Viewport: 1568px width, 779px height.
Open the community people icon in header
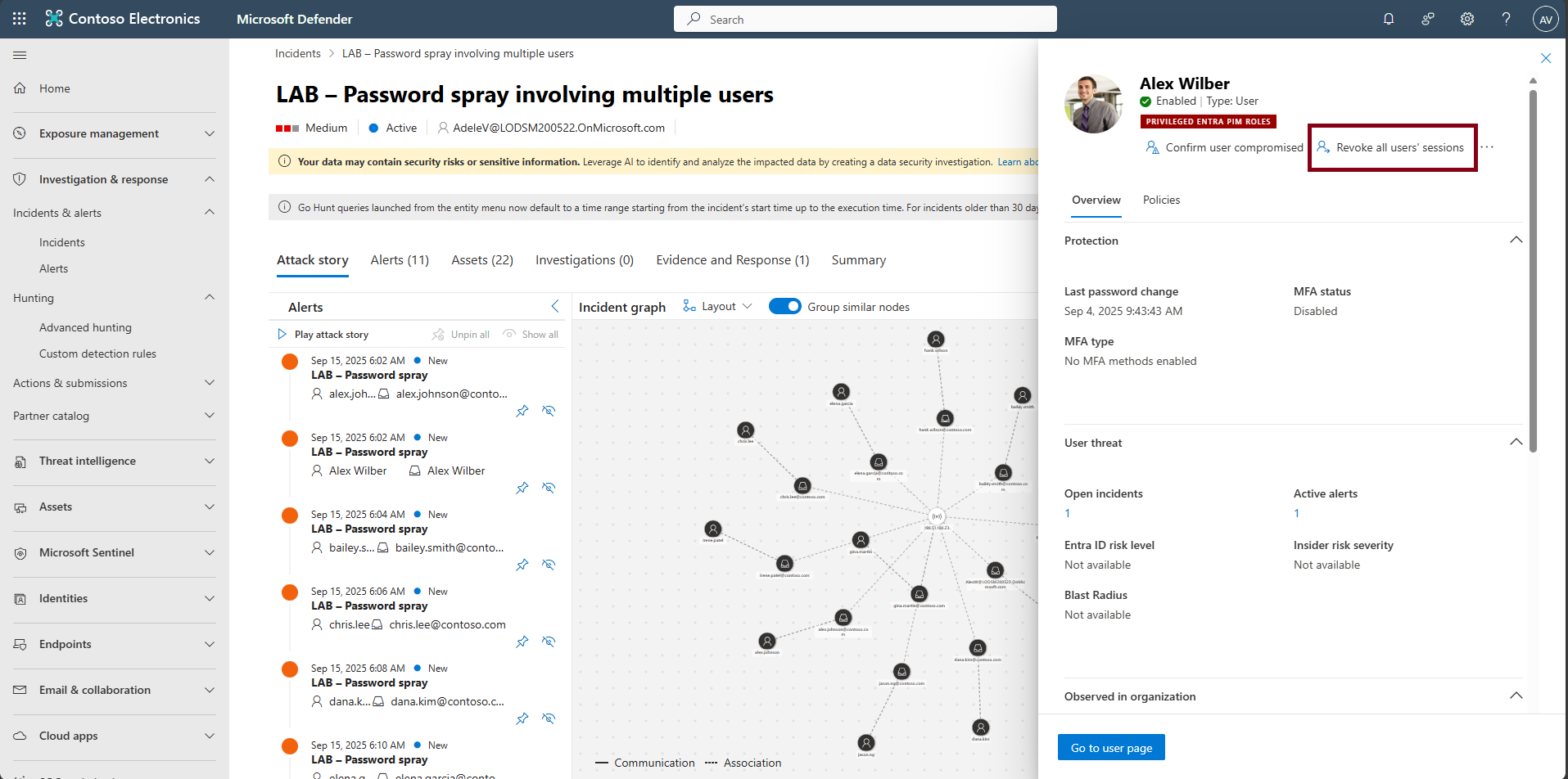click(x=1428, y=19)
